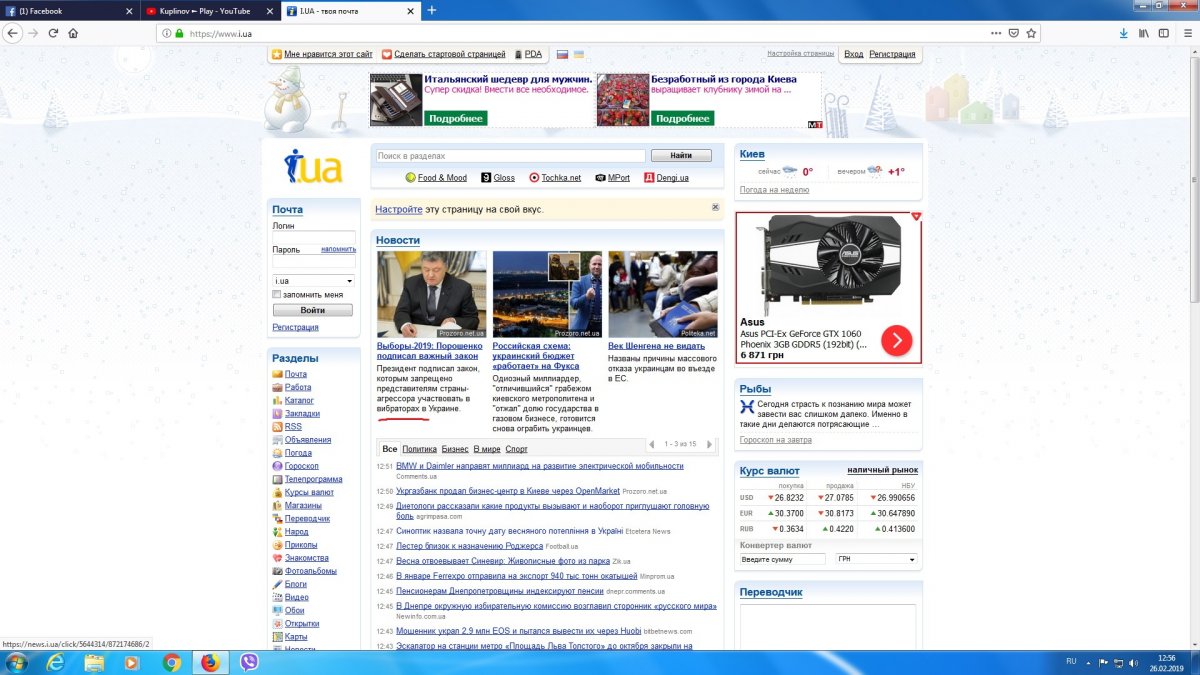Click the red arrow on the Asus ad
Viewport: 1200px width, 675px height.
point(896,341)
